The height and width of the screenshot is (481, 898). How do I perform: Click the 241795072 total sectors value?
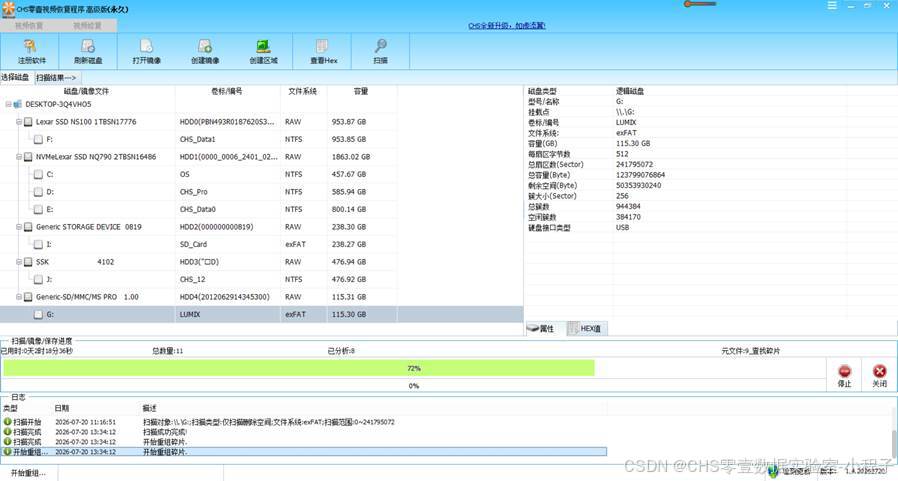(x=635, y=164)
